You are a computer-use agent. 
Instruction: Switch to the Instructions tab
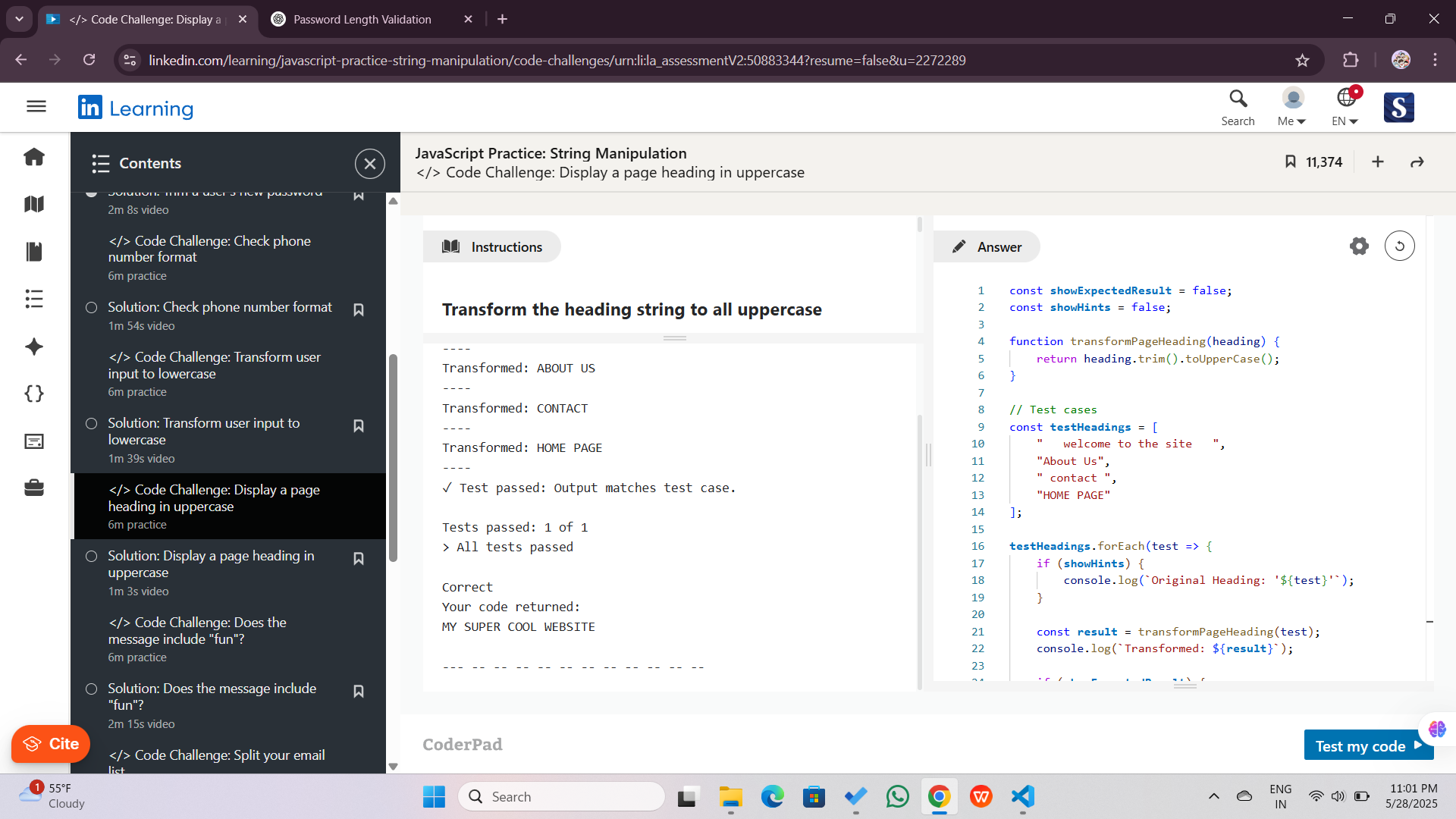click(492, 247)
